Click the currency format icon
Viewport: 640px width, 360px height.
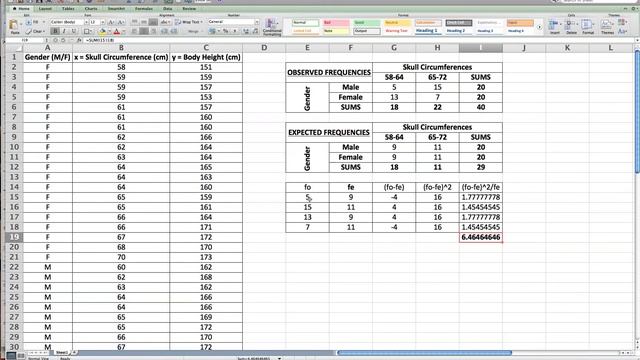pos(213,31)
